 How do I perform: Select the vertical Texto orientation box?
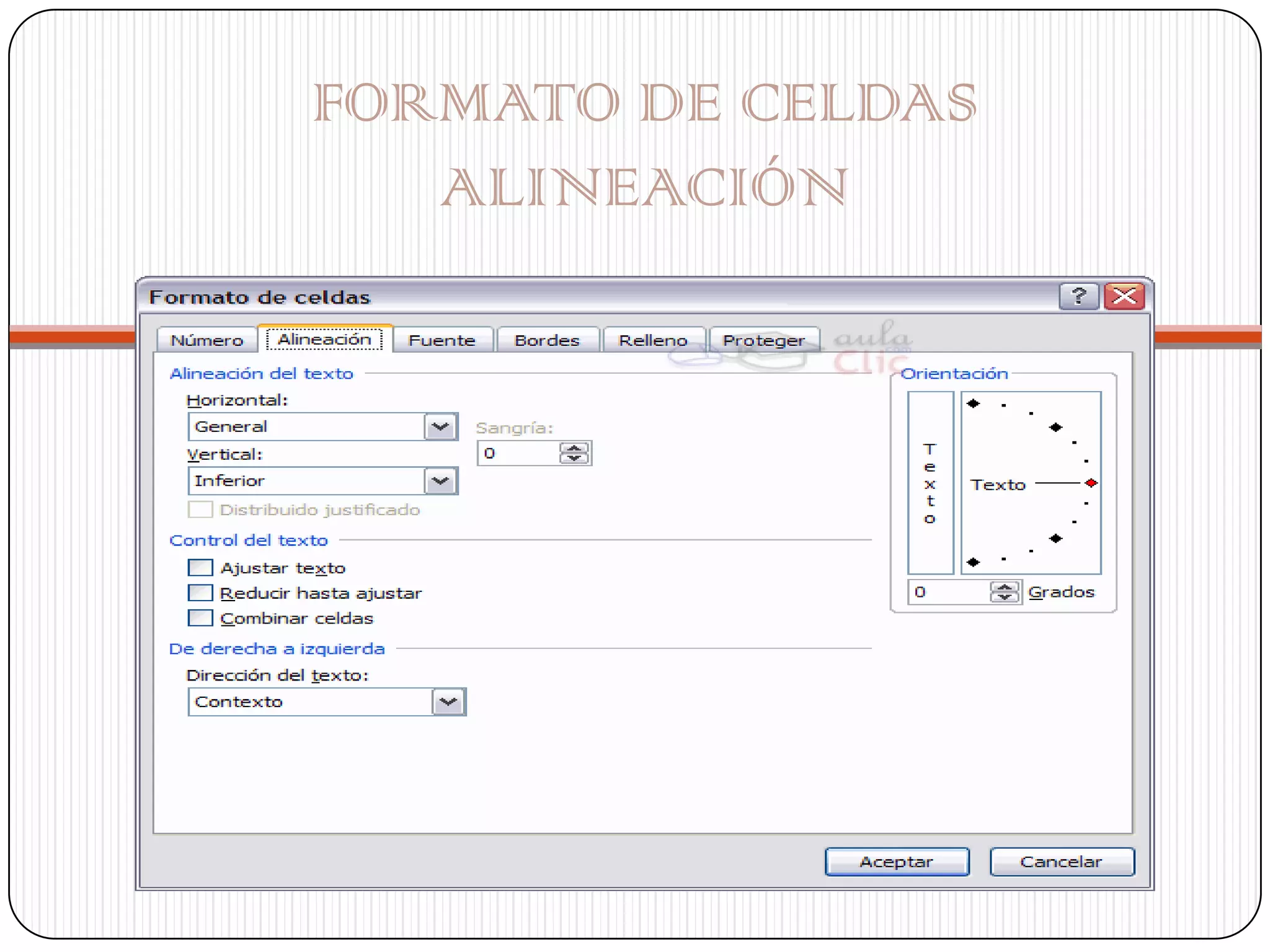coord(930,482)
